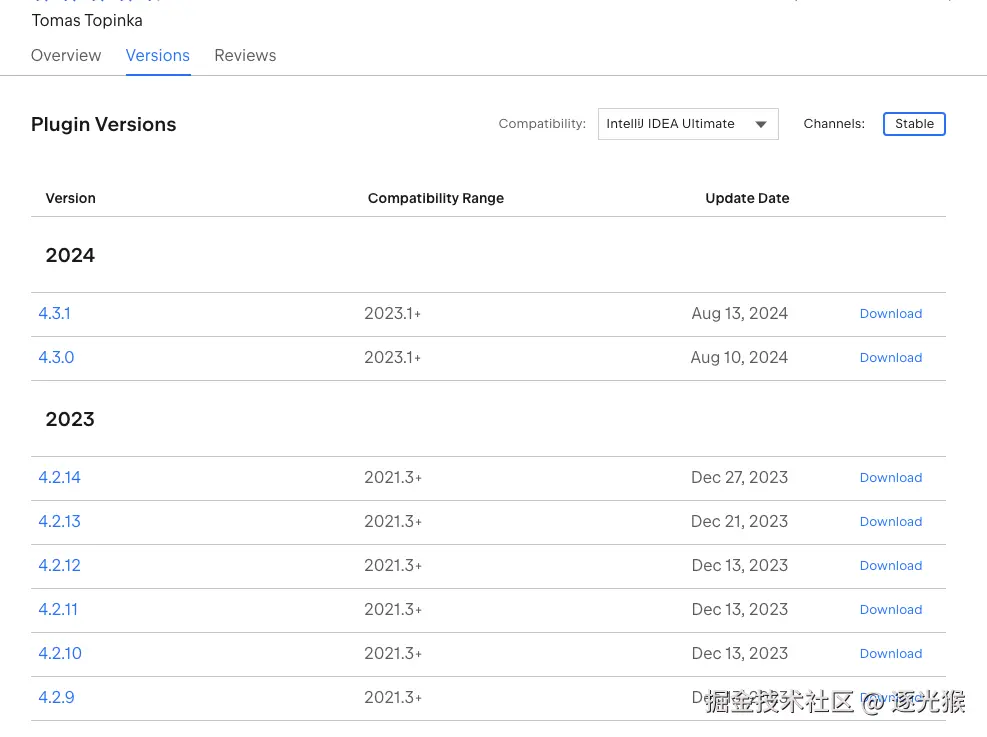Switch to the Reviews tab
Viewport: 987px width, 737px height.
pos(245,55)
